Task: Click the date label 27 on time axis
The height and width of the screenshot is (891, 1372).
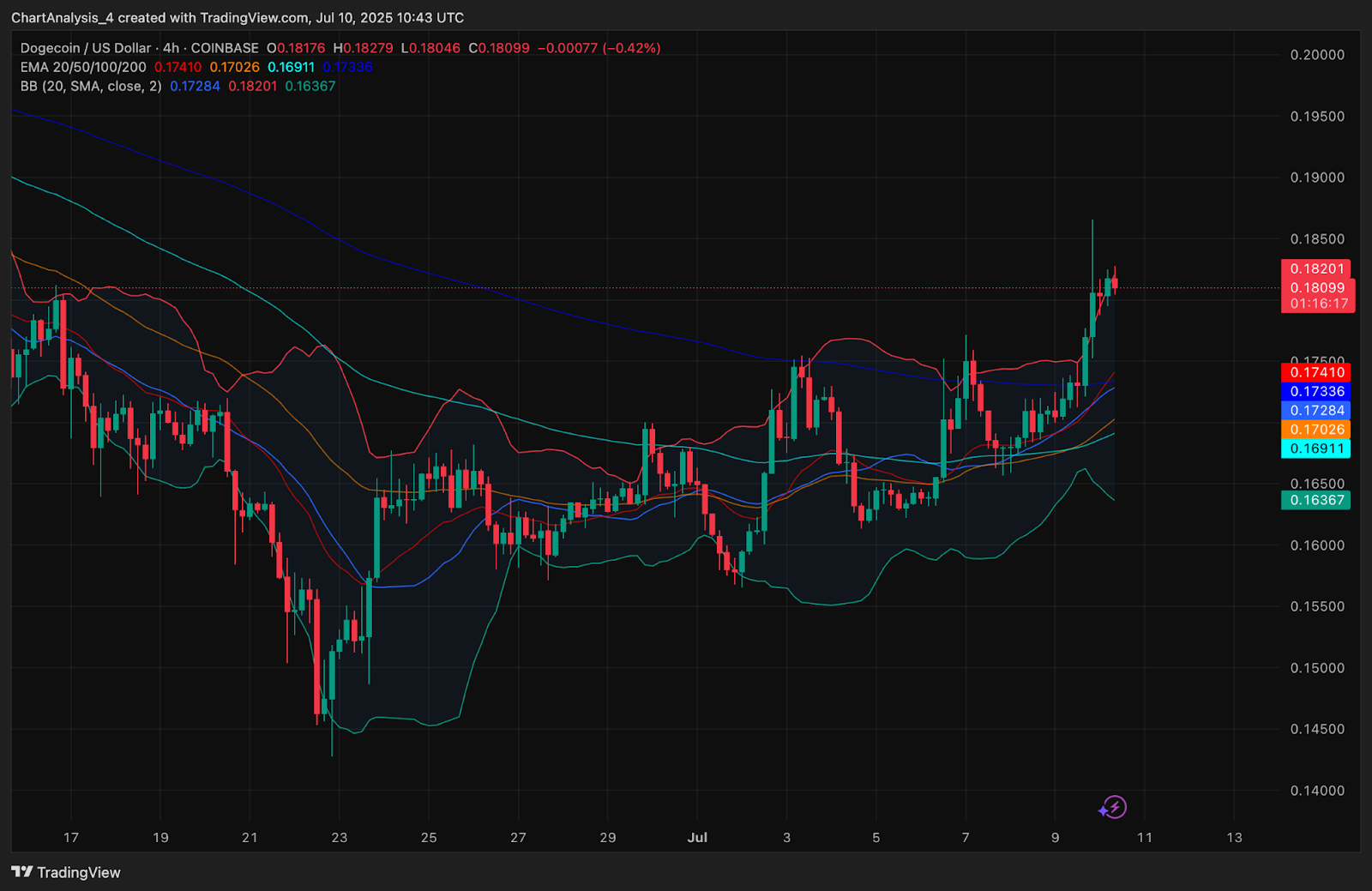Action: pyautogui.click(x=518, y=837)
